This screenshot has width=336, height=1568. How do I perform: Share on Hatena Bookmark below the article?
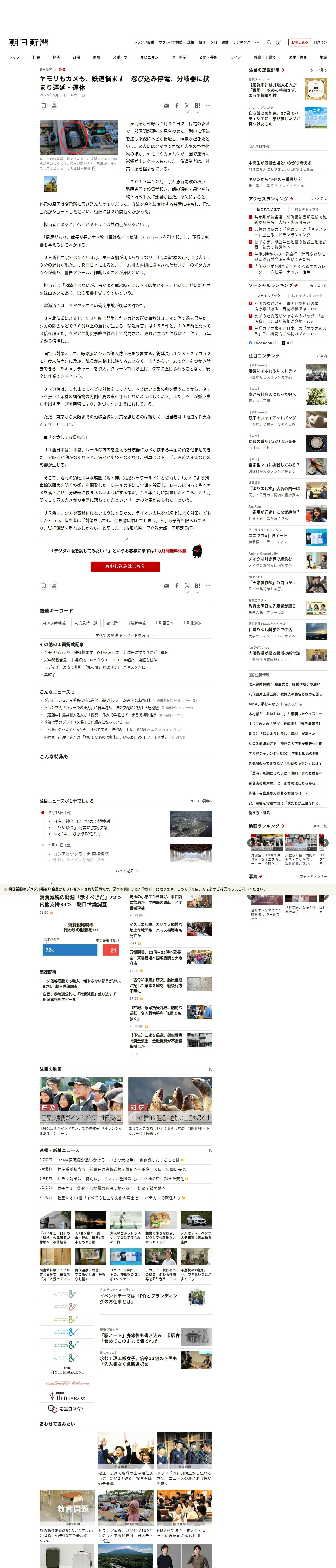[x=198, y=586]
